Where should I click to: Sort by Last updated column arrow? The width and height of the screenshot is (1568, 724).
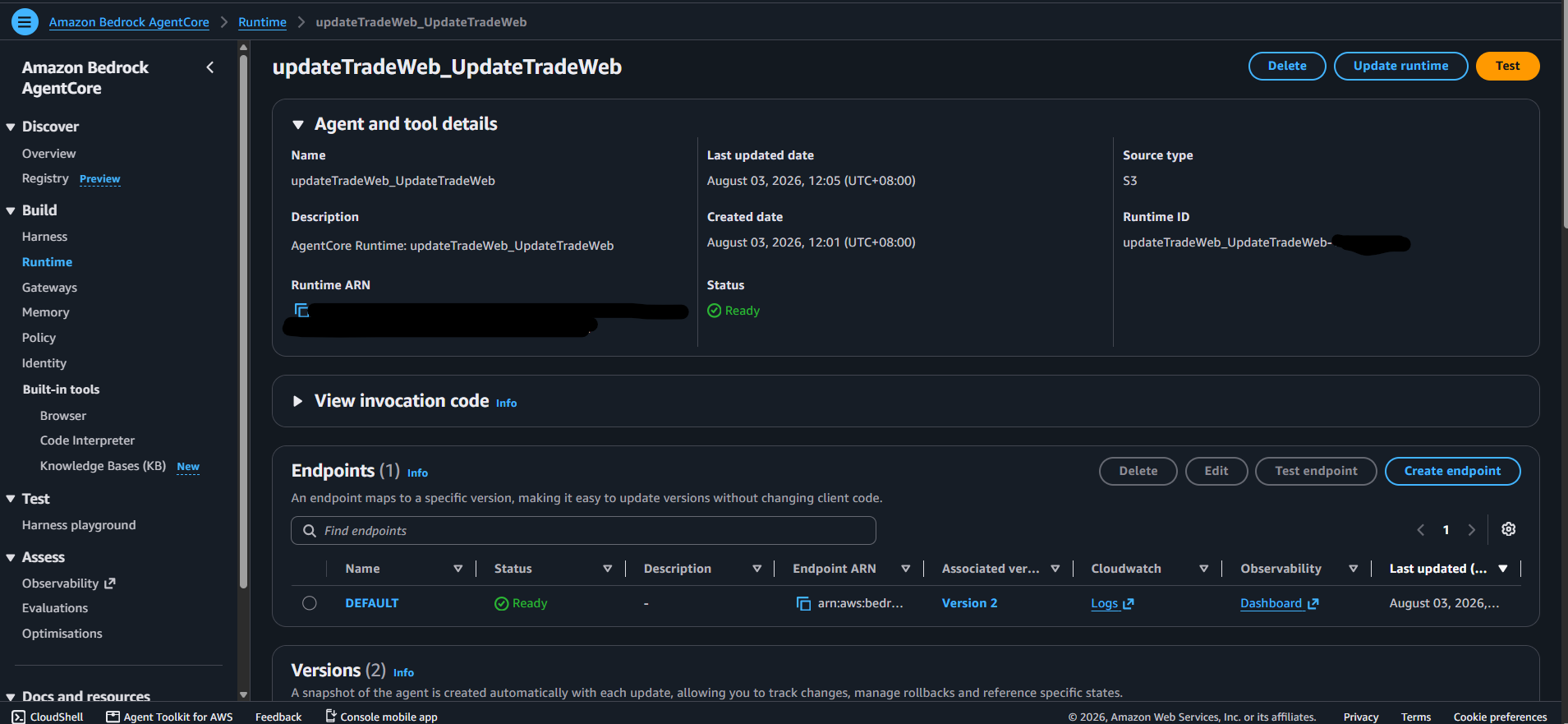point(1503,569)
